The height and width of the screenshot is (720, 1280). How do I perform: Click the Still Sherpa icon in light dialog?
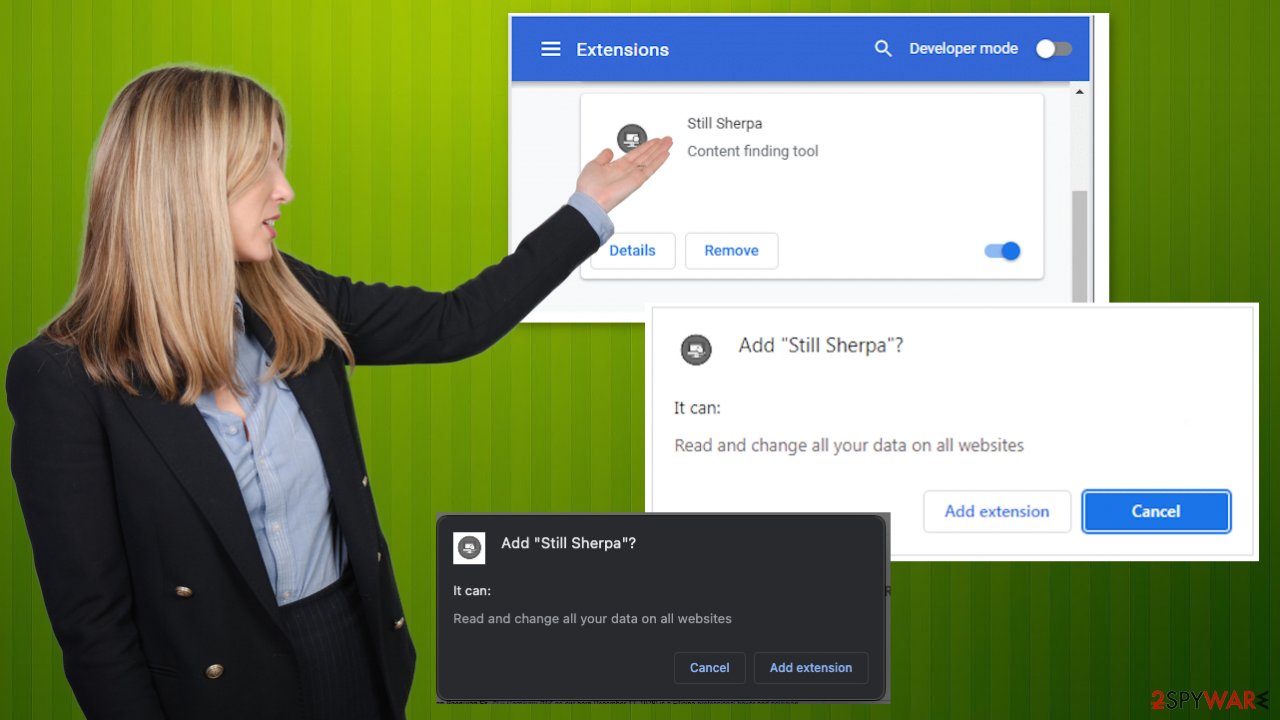[x=696, y=349]
